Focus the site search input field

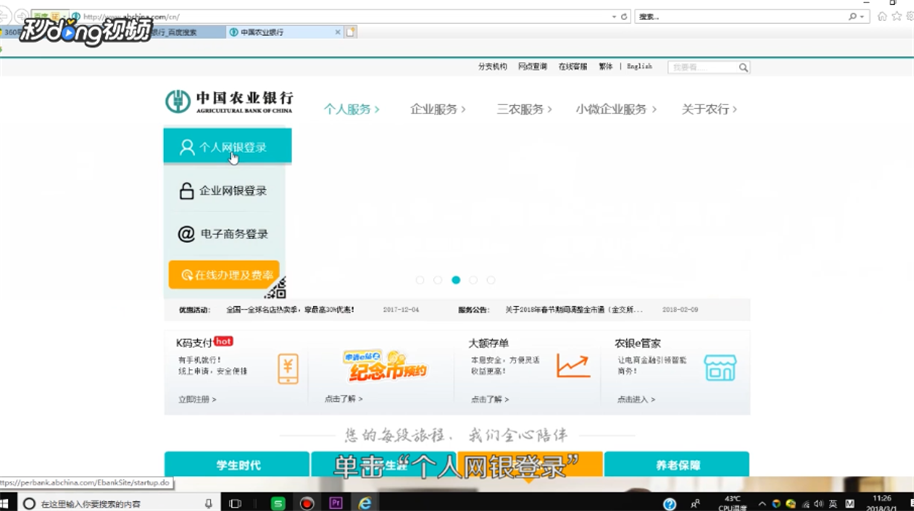[x=702, y=68]
